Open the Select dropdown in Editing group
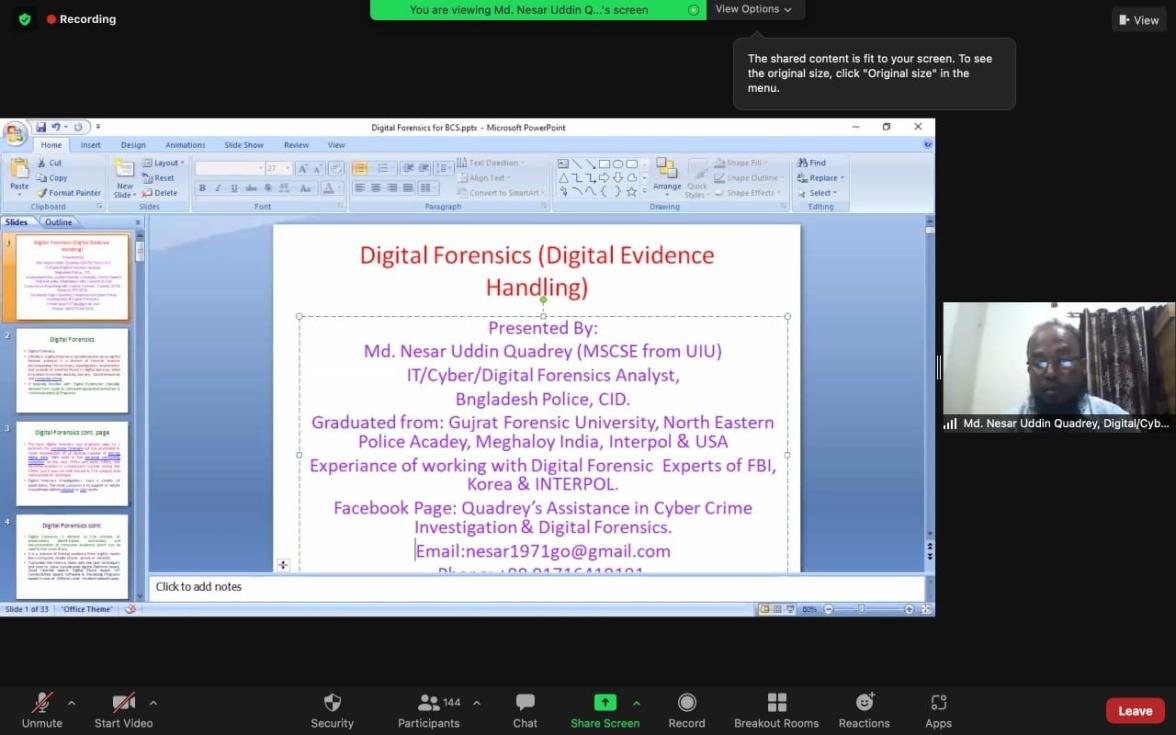This screenshot has width=1176, height=735. click(x=818, y=193)
